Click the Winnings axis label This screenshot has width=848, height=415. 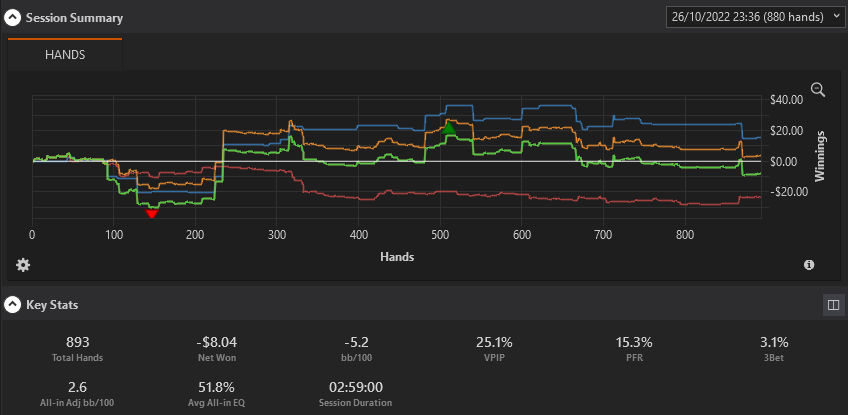pyautogui.click(x=819, y=155)
